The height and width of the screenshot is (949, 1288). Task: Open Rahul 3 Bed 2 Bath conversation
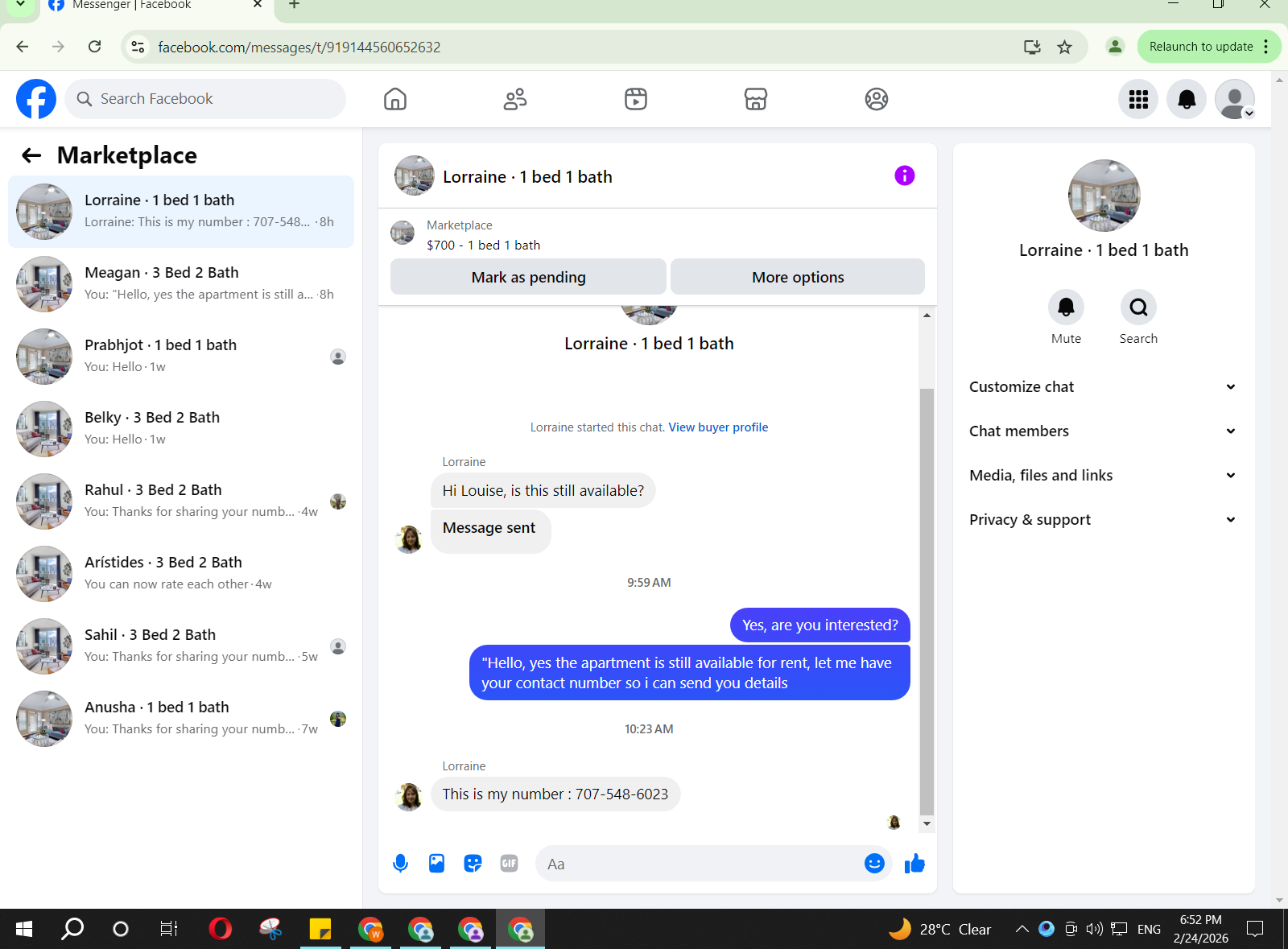point(181,501)
